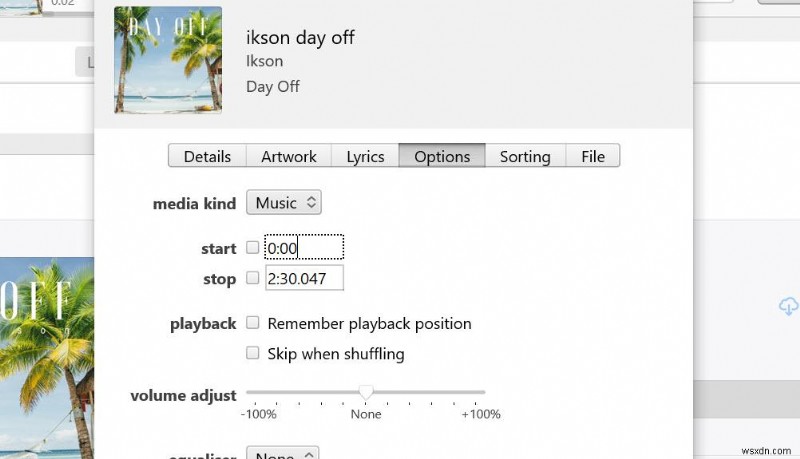Select the Options tab
Viewport: 800px width, 459px height.
pos(442,156)
